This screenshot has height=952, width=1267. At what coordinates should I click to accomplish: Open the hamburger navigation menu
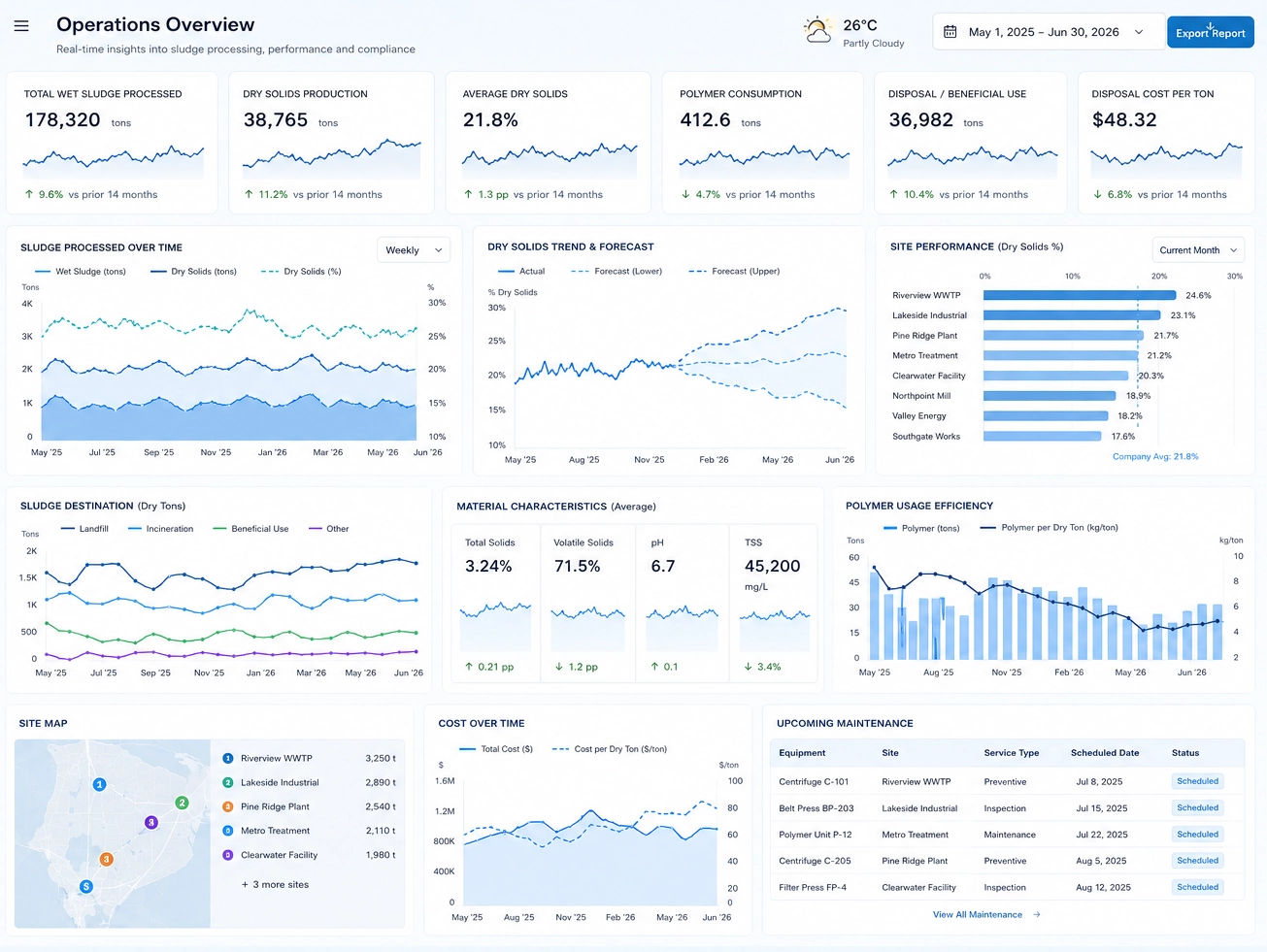(21, 26)
